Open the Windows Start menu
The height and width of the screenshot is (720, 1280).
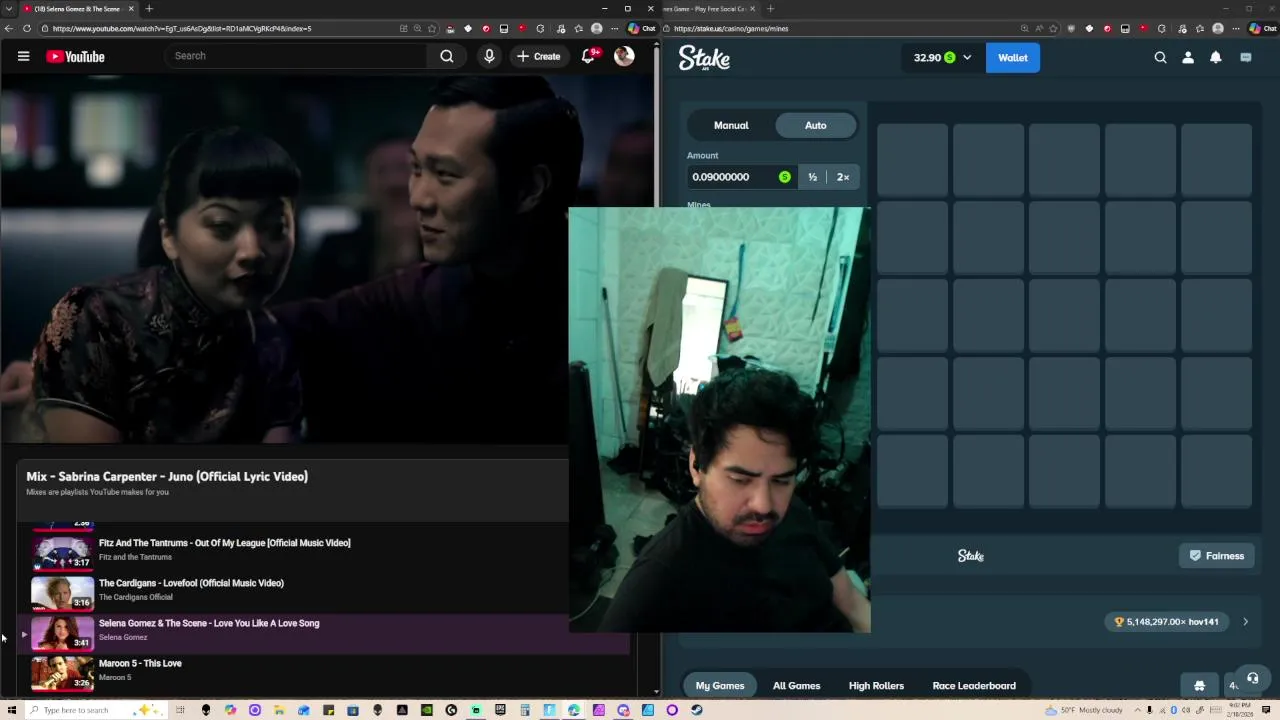click(10, 710)
